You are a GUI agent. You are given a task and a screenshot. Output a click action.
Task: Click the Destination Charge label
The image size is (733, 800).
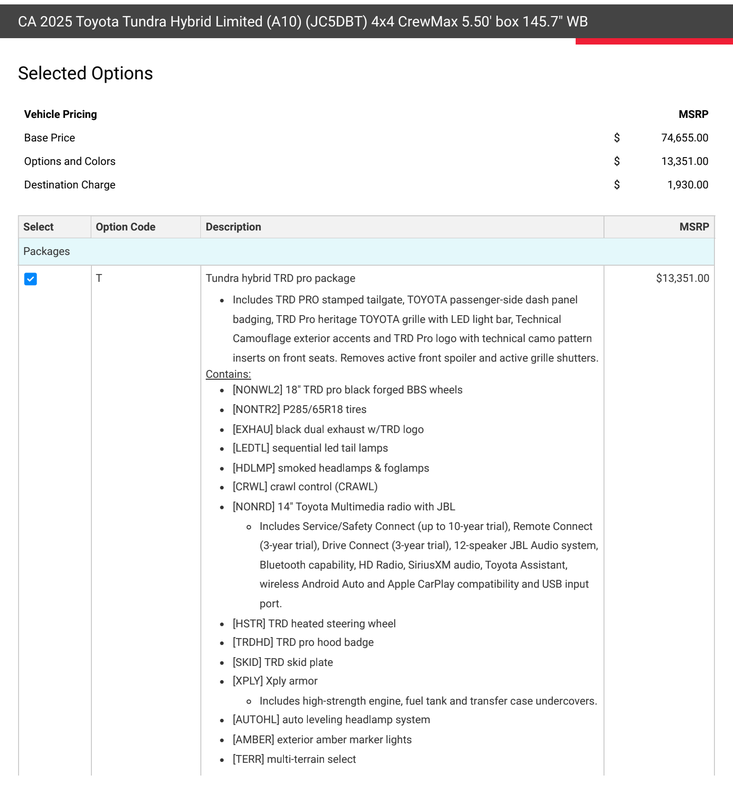70,185
